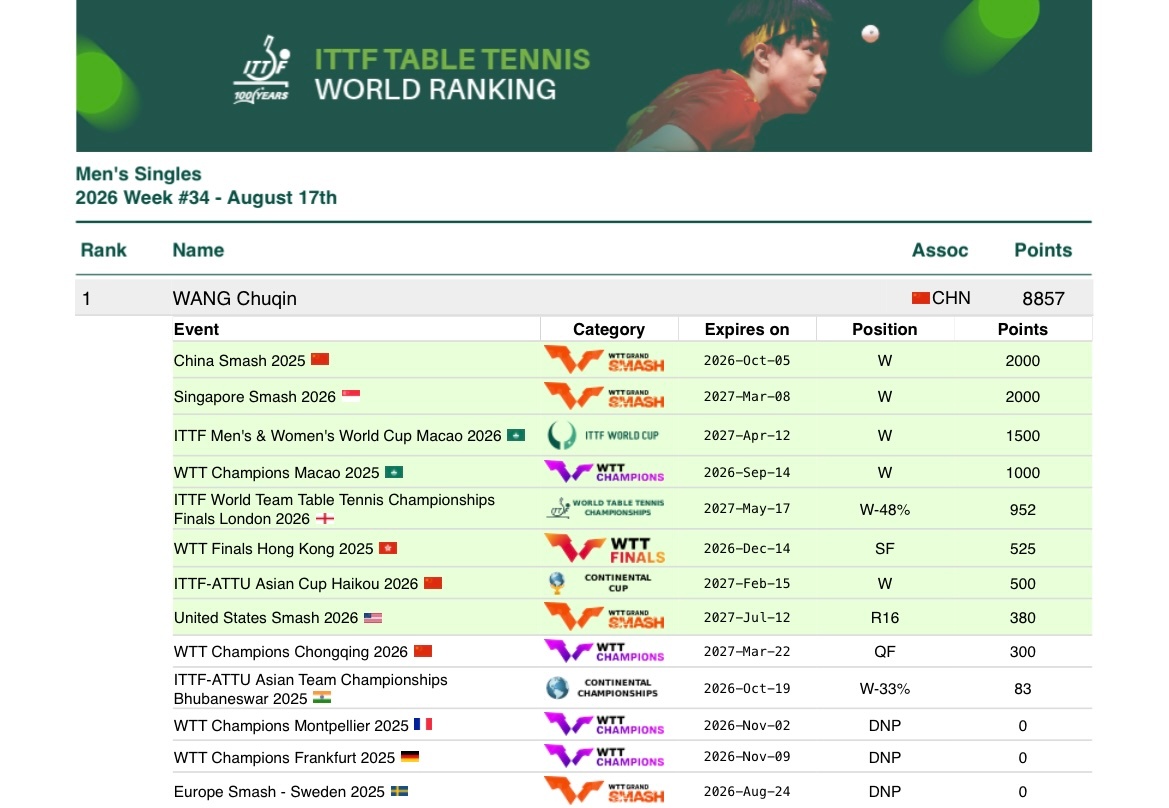Click WTT Champions logo in Montpellier 2025 row
This screenshot has height=808, width=1169.
click(604, 725)
